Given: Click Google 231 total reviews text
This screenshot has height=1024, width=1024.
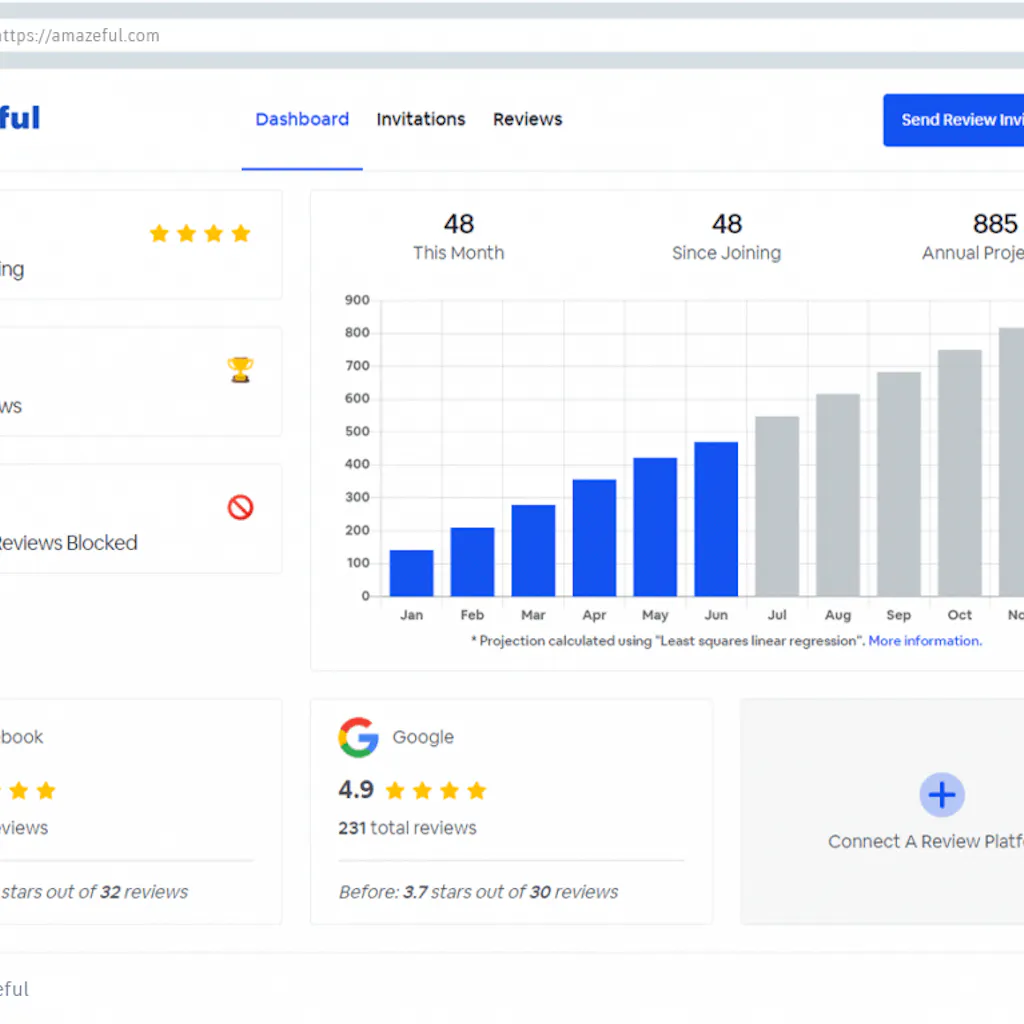Looking at the screenshot, I should tap(407, 828).
